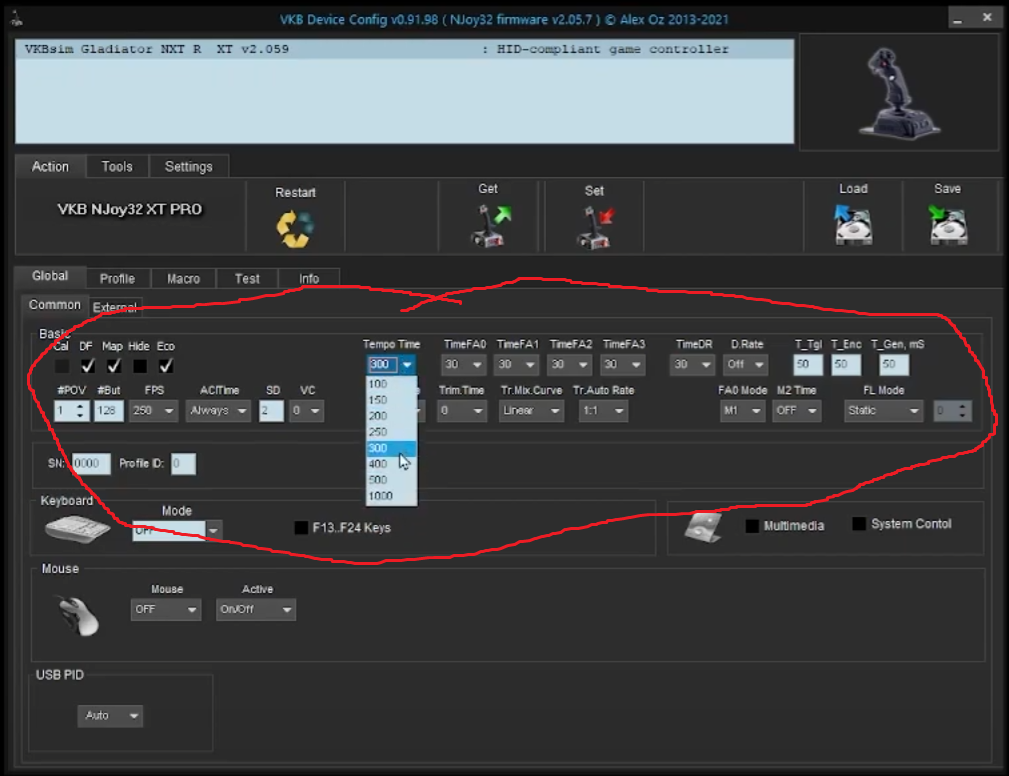
Task: Click the #But input field
Action: pos(109,411)
